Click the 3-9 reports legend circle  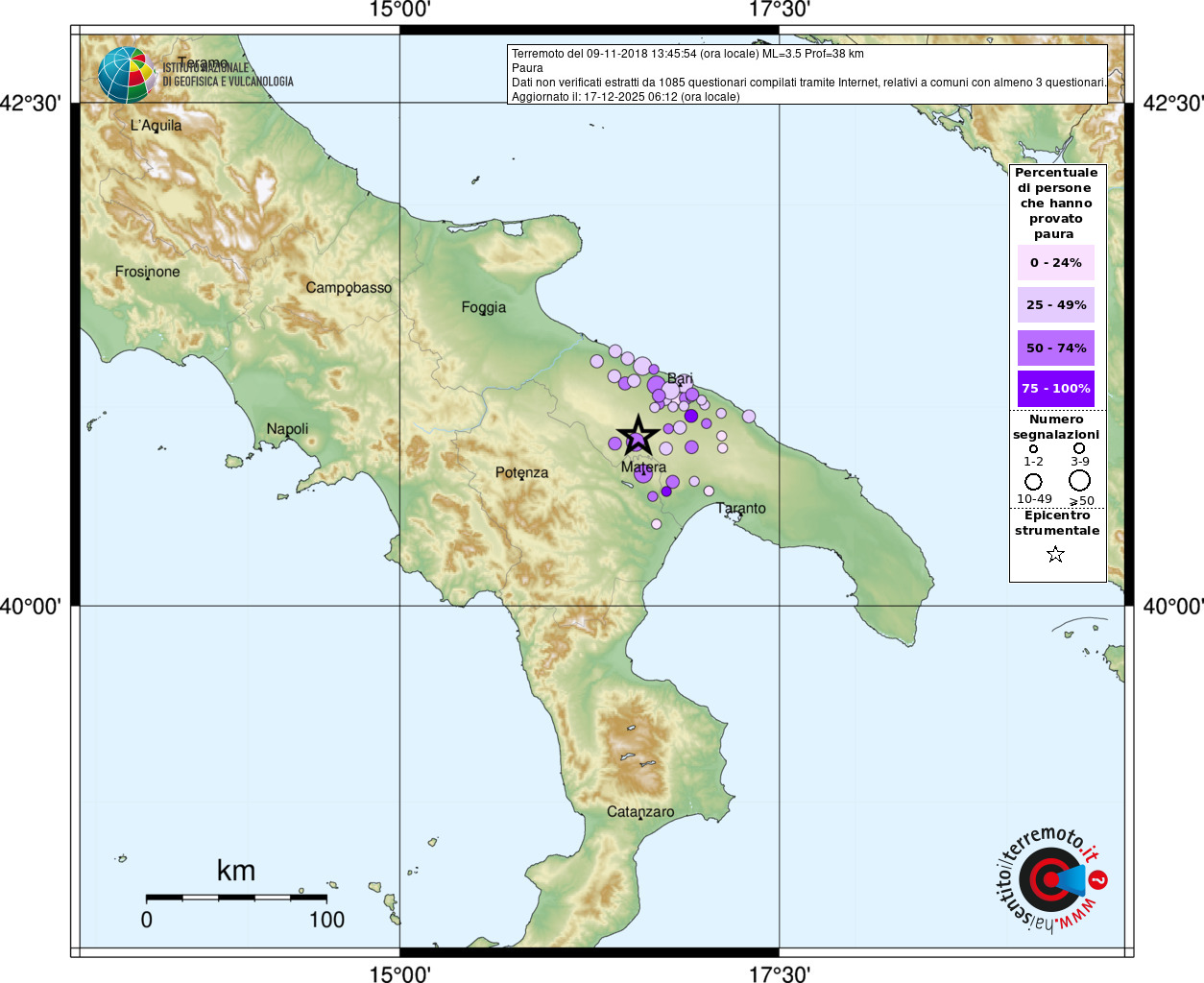coord(1079,448)
